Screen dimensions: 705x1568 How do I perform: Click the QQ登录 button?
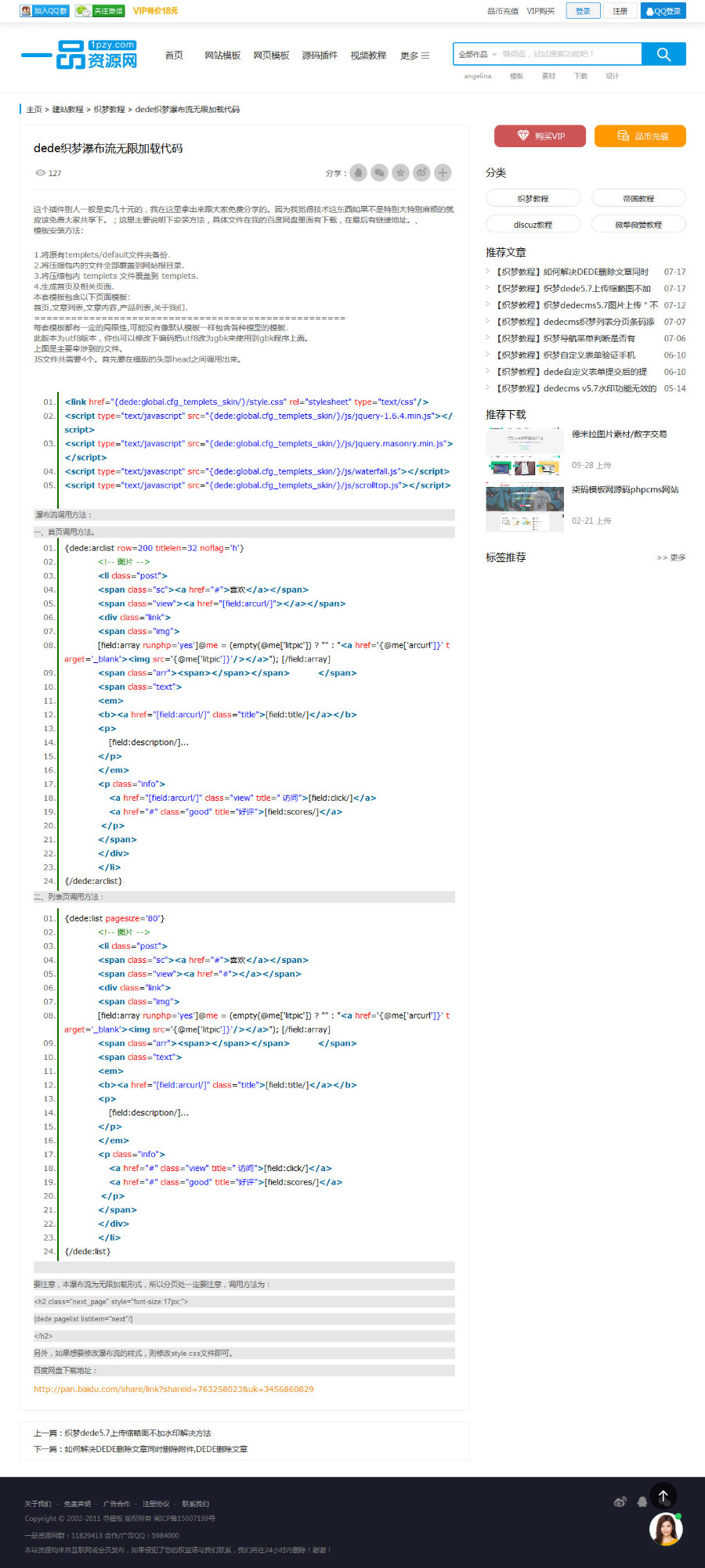point(663,11)
